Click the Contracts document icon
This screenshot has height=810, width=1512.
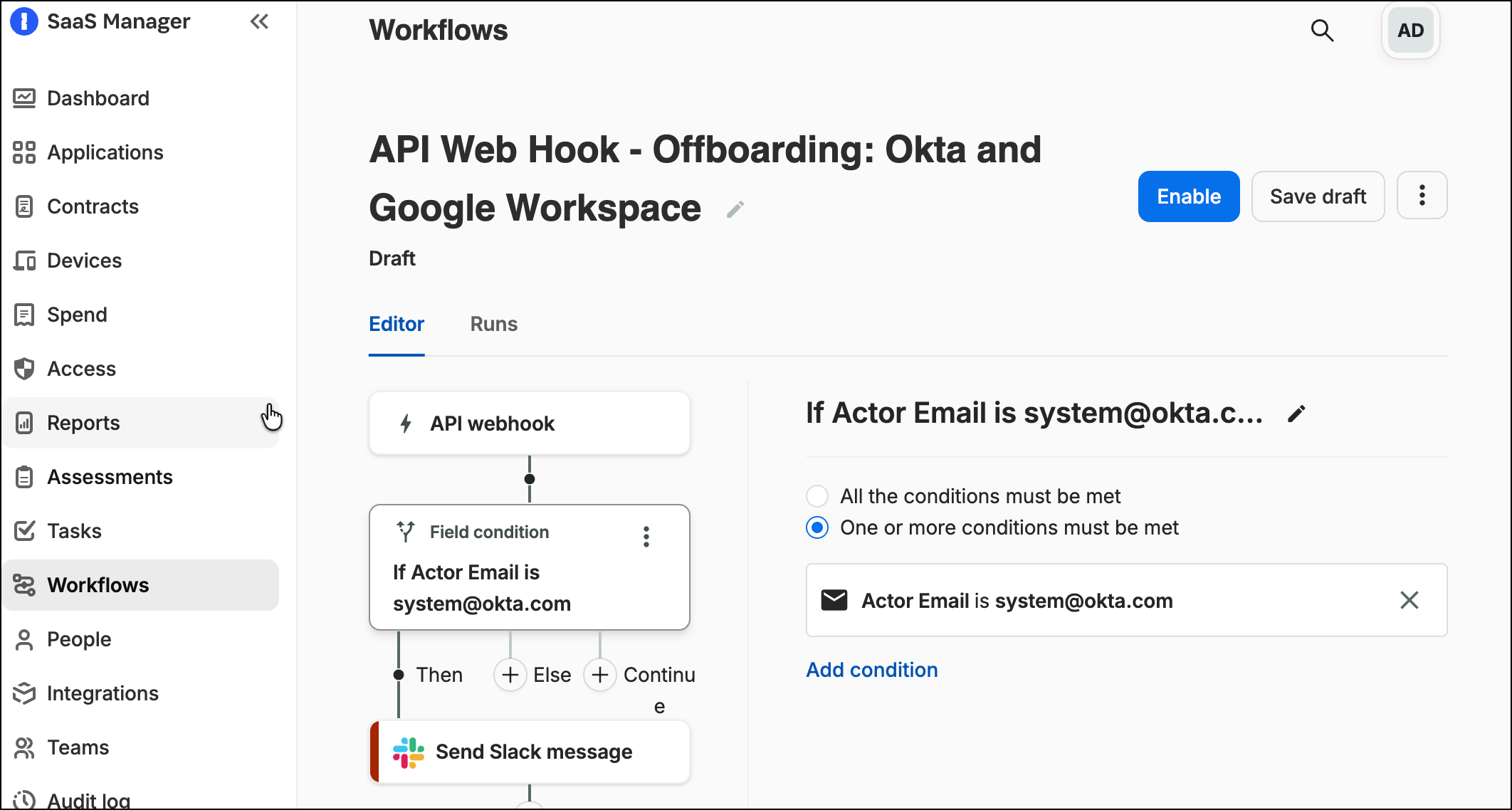click(x=24, y=206)
